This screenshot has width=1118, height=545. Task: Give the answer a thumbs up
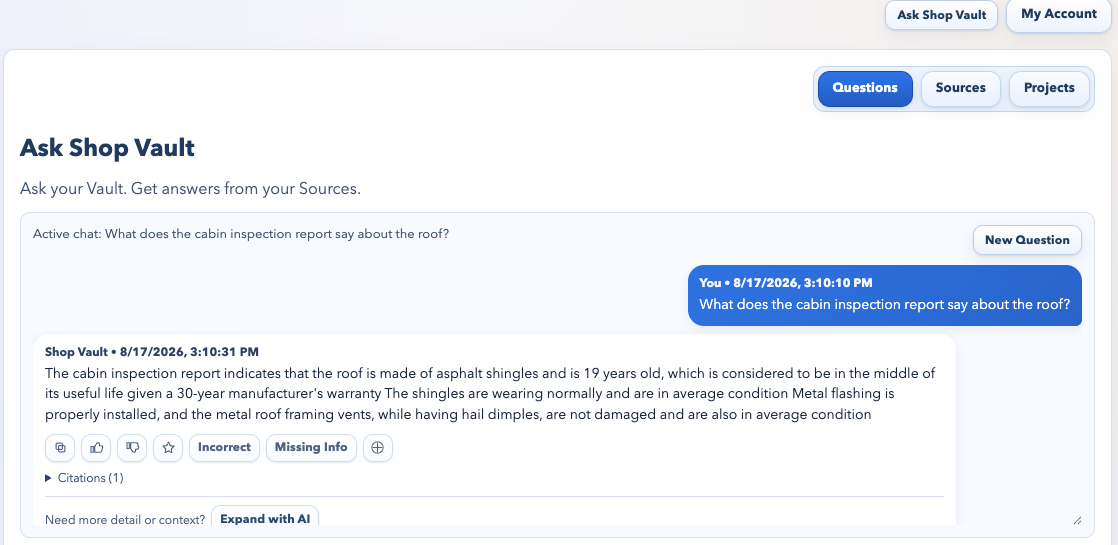[x=96, y=448]
